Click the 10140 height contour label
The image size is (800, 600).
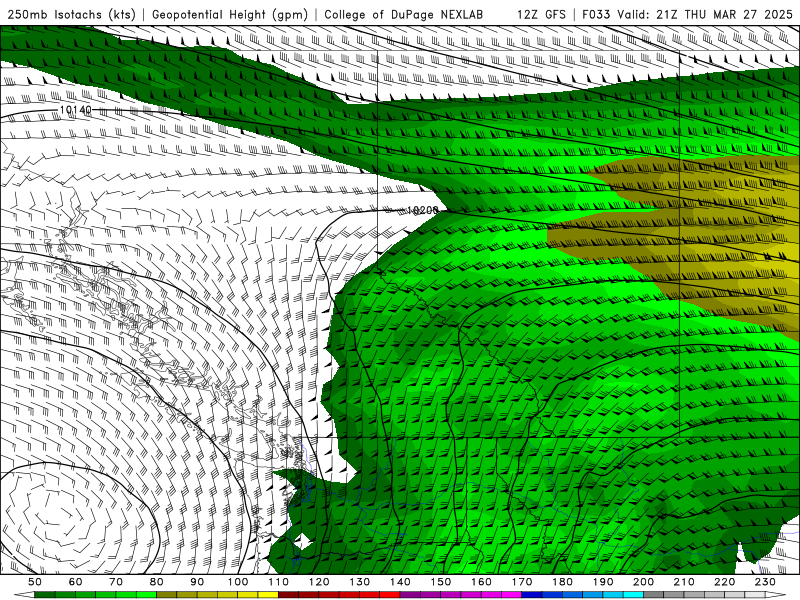pos(75,110)
